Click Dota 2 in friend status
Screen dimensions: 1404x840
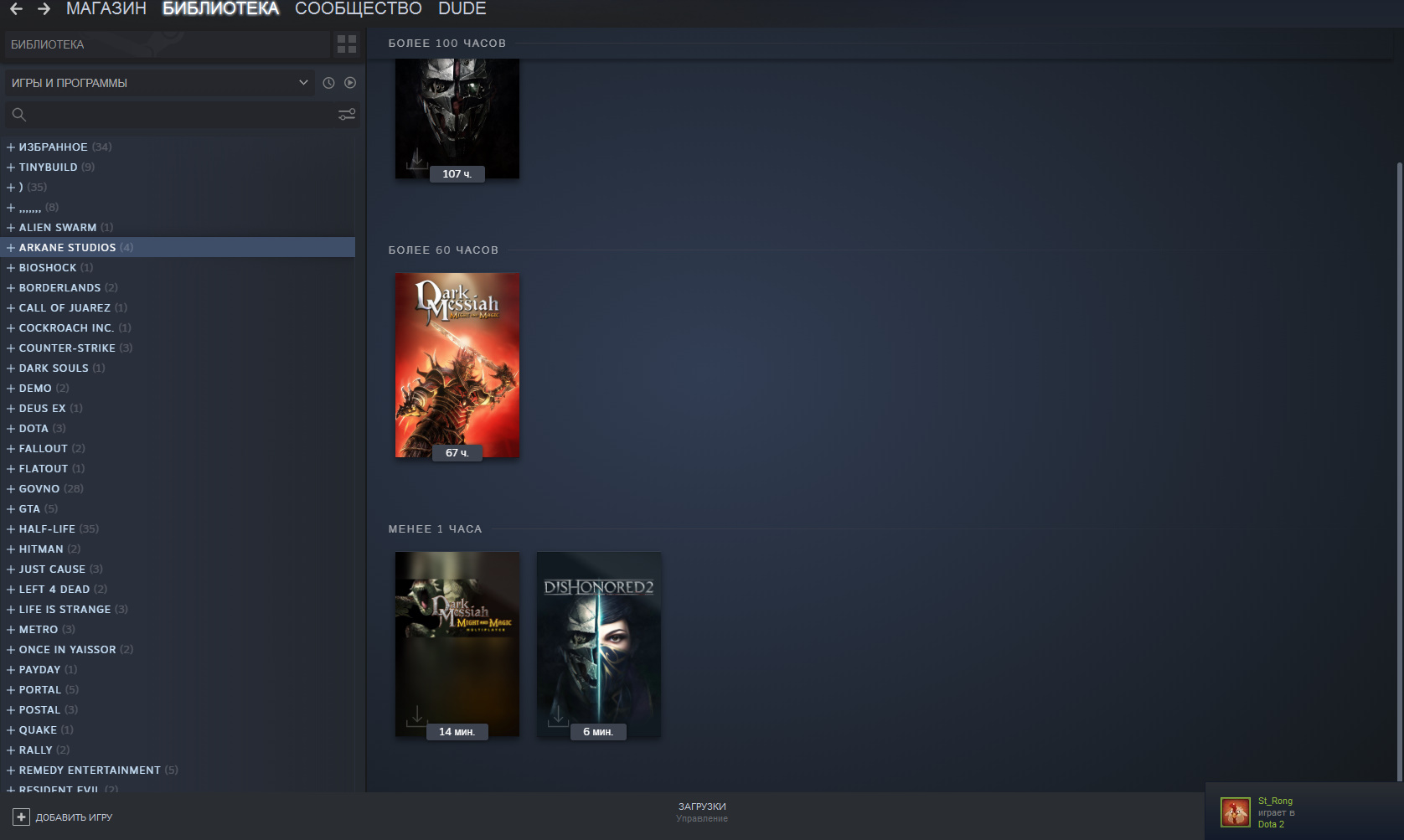(x=1271, y=825)
